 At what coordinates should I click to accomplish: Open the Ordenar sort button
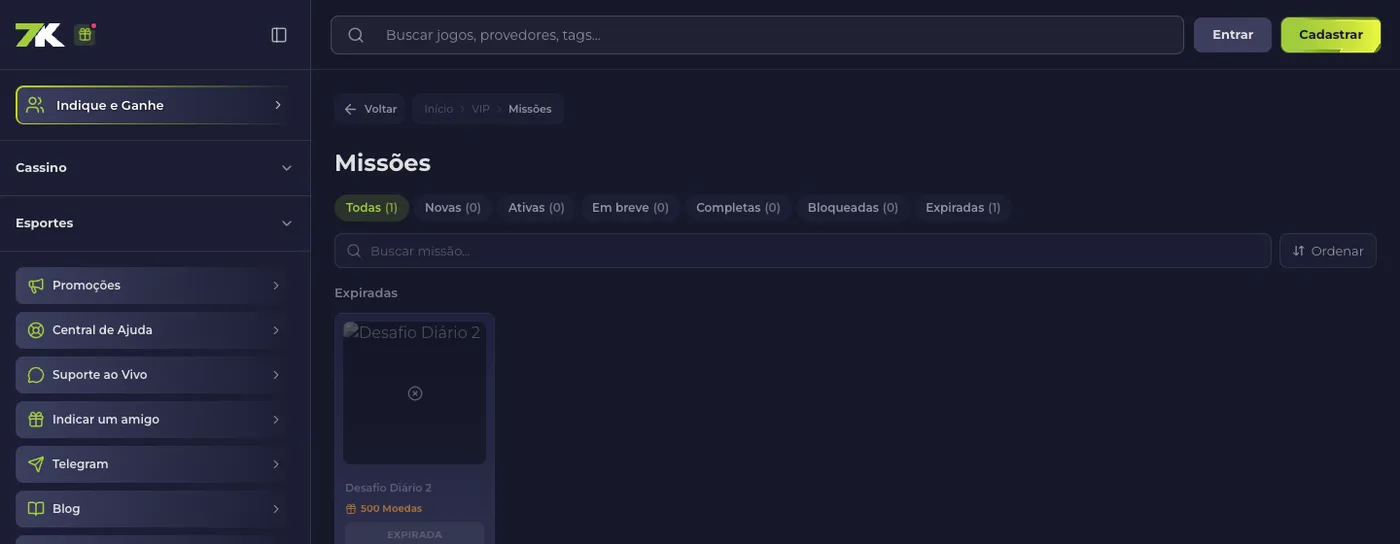point(1328,251)
